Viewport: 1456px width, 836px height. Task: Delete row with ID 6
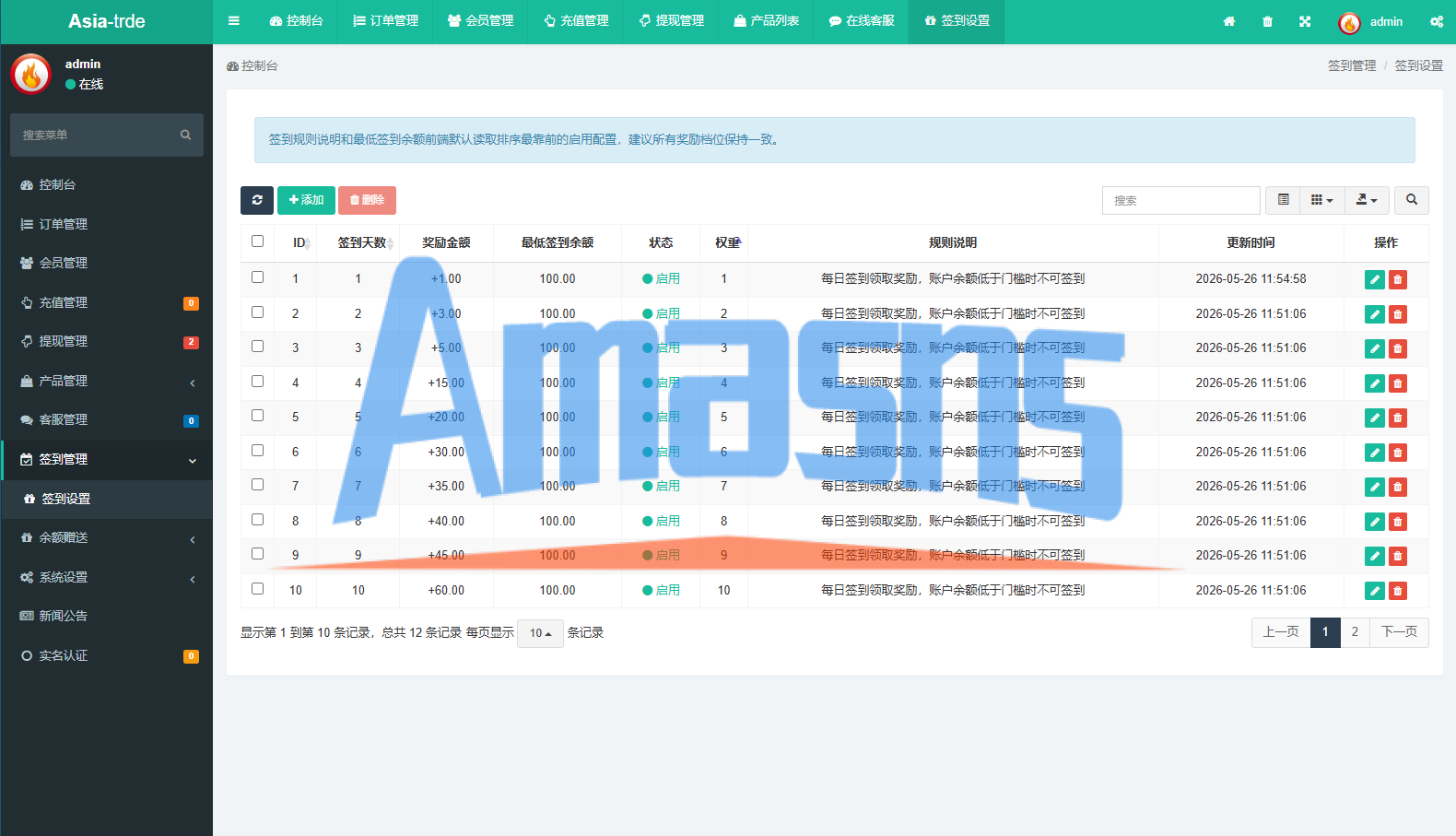click(x=1398, y=453)
